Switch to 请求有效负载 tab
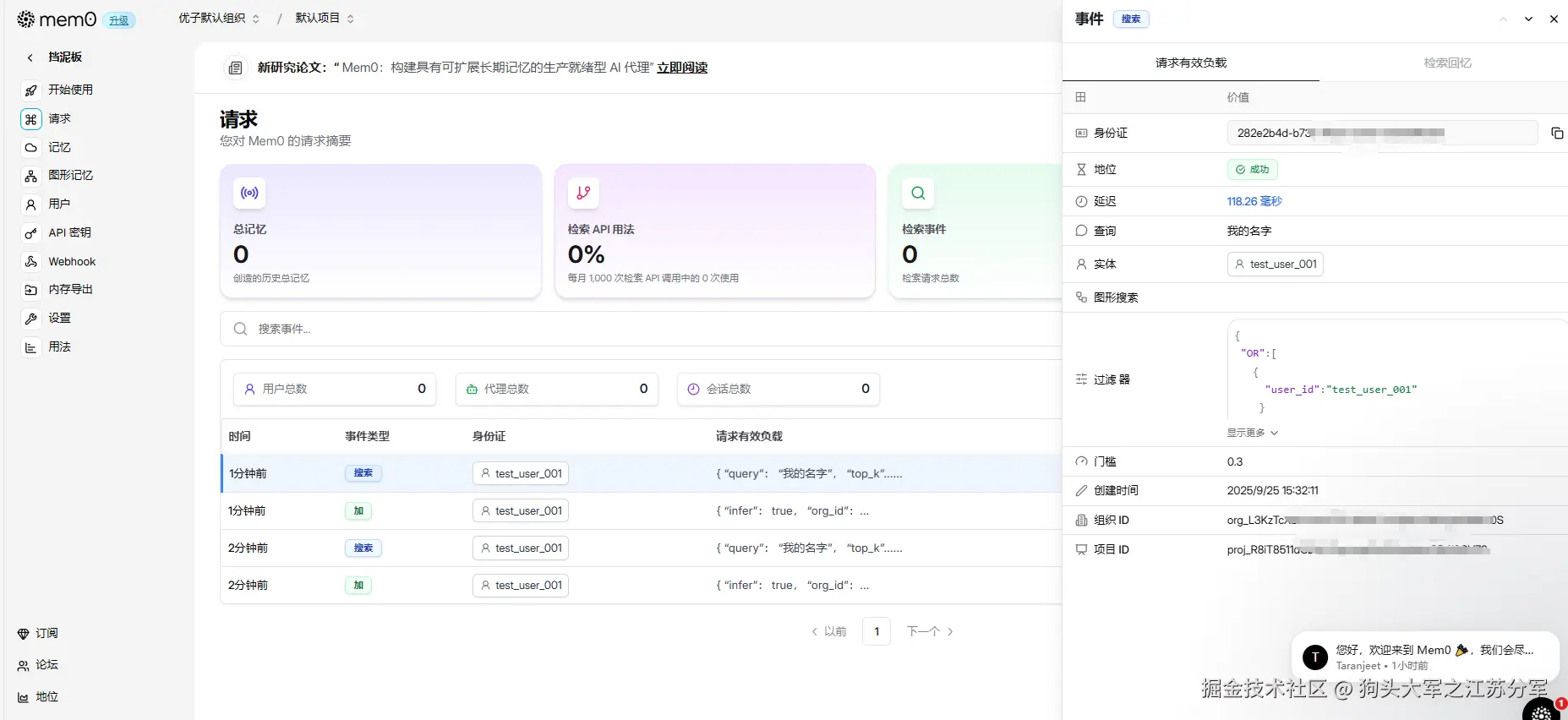Image resolution: width=1568 pixels, height=720 pixels. pyautogui.click(x=1190, y=63)
